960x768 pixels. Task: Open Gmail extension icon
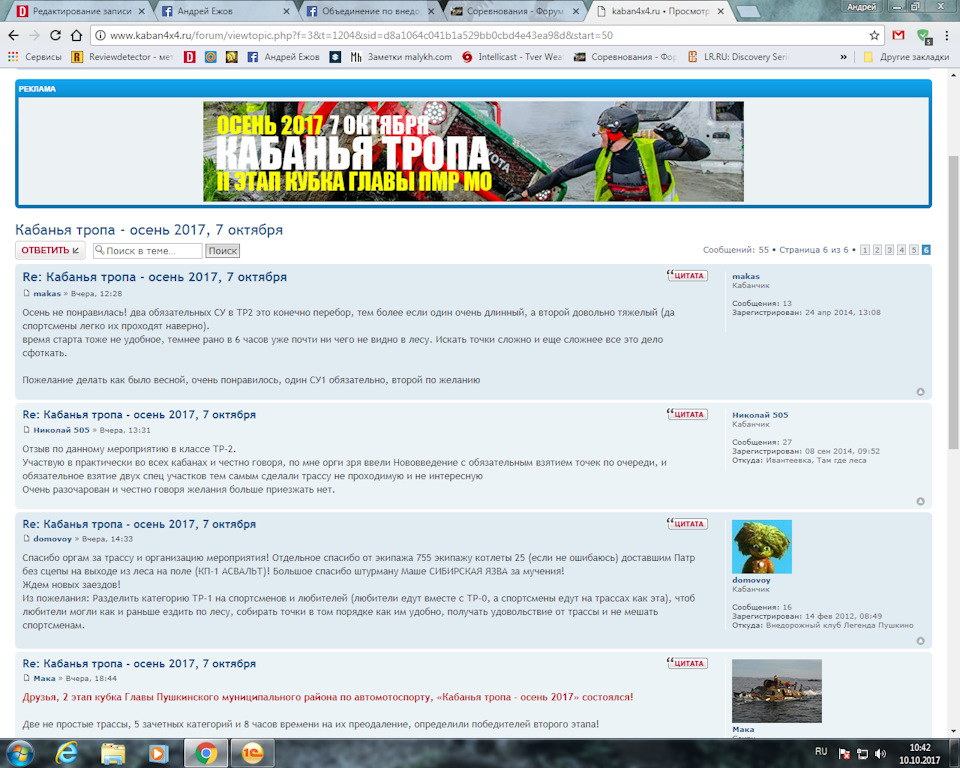tap(898, 36)
